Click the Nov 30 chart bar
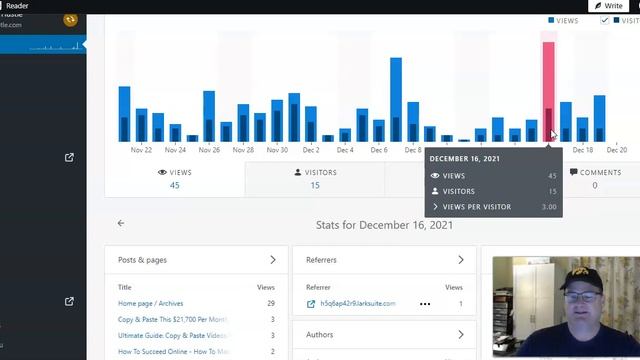This screenshot has width=640, height=360. point(277,121)
